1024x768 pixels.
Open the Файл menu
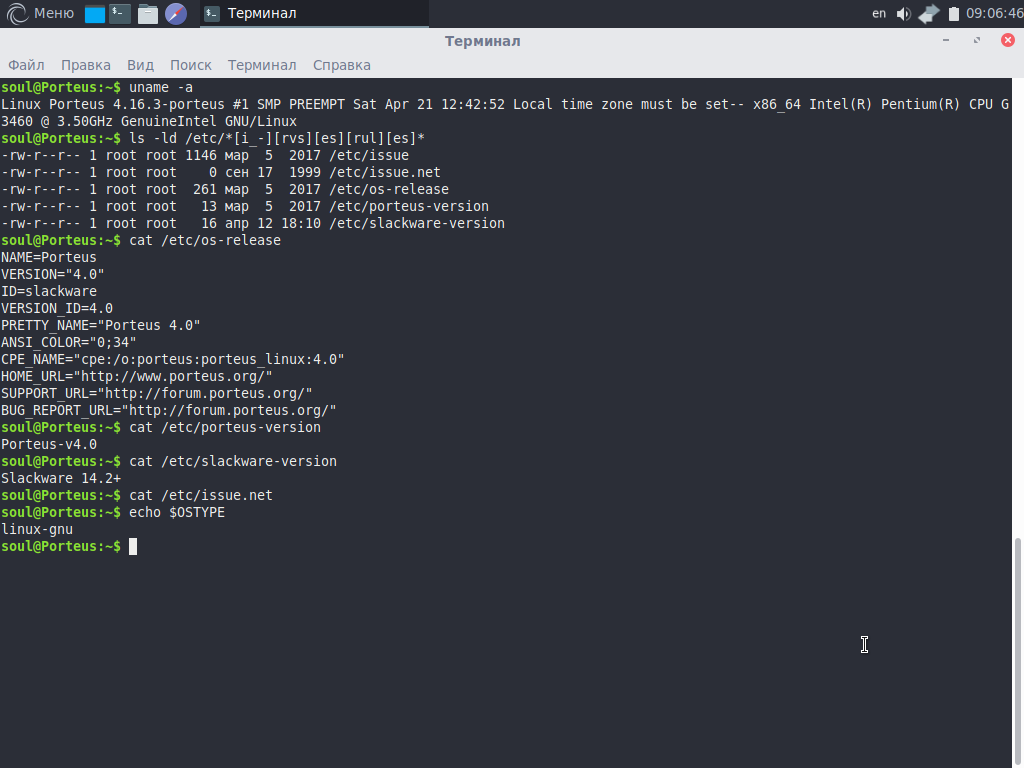[x=26, y=65]
